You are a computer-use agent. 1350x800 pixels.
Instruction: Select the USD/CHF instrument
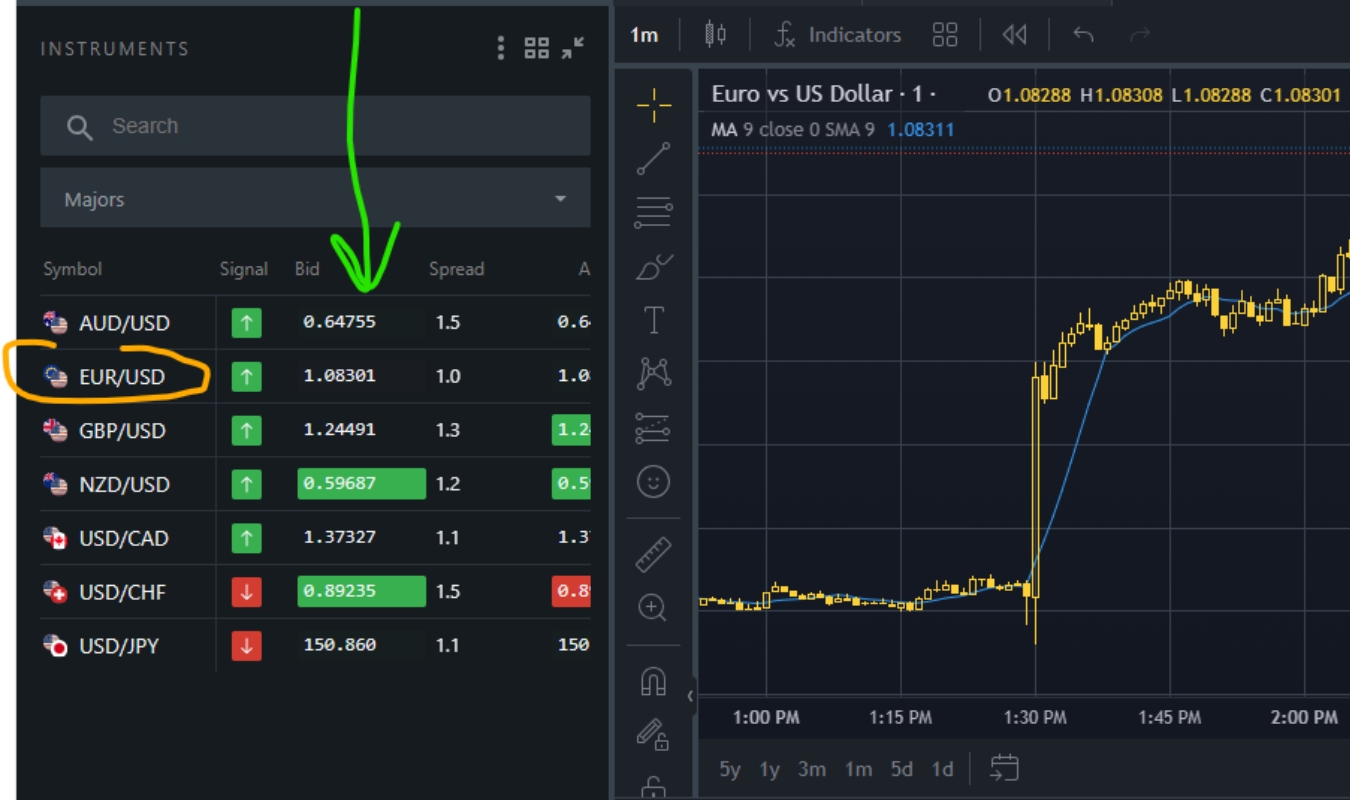tap(122, 593)
